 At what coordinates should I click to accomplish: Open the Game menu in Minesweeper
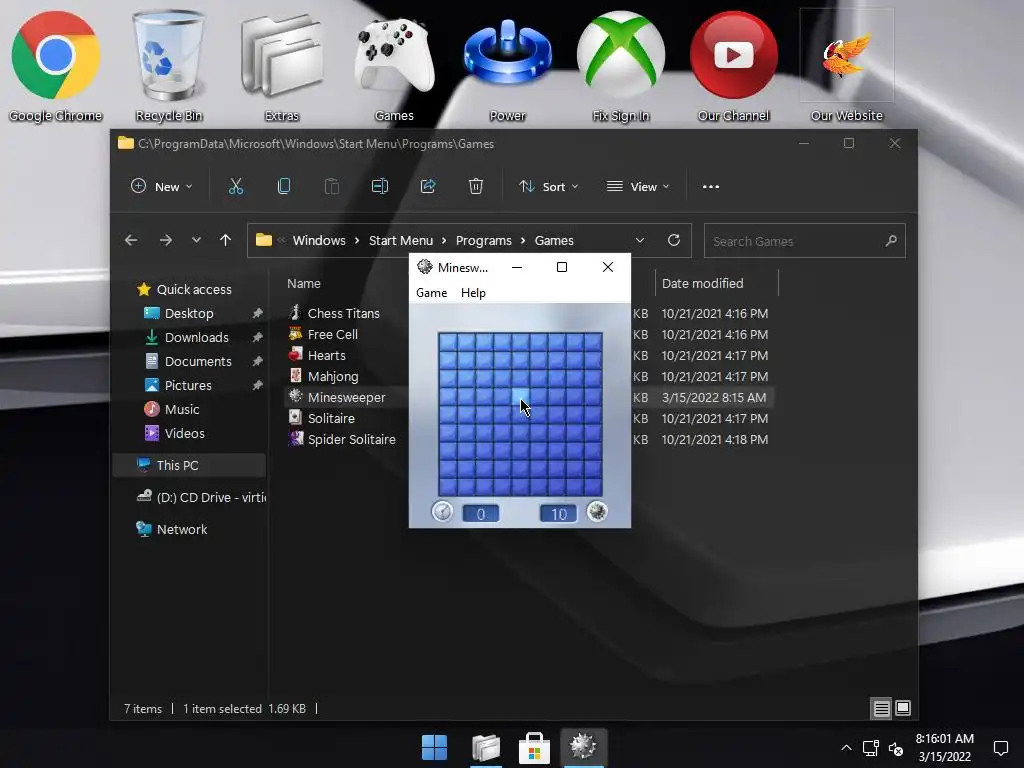432,293
